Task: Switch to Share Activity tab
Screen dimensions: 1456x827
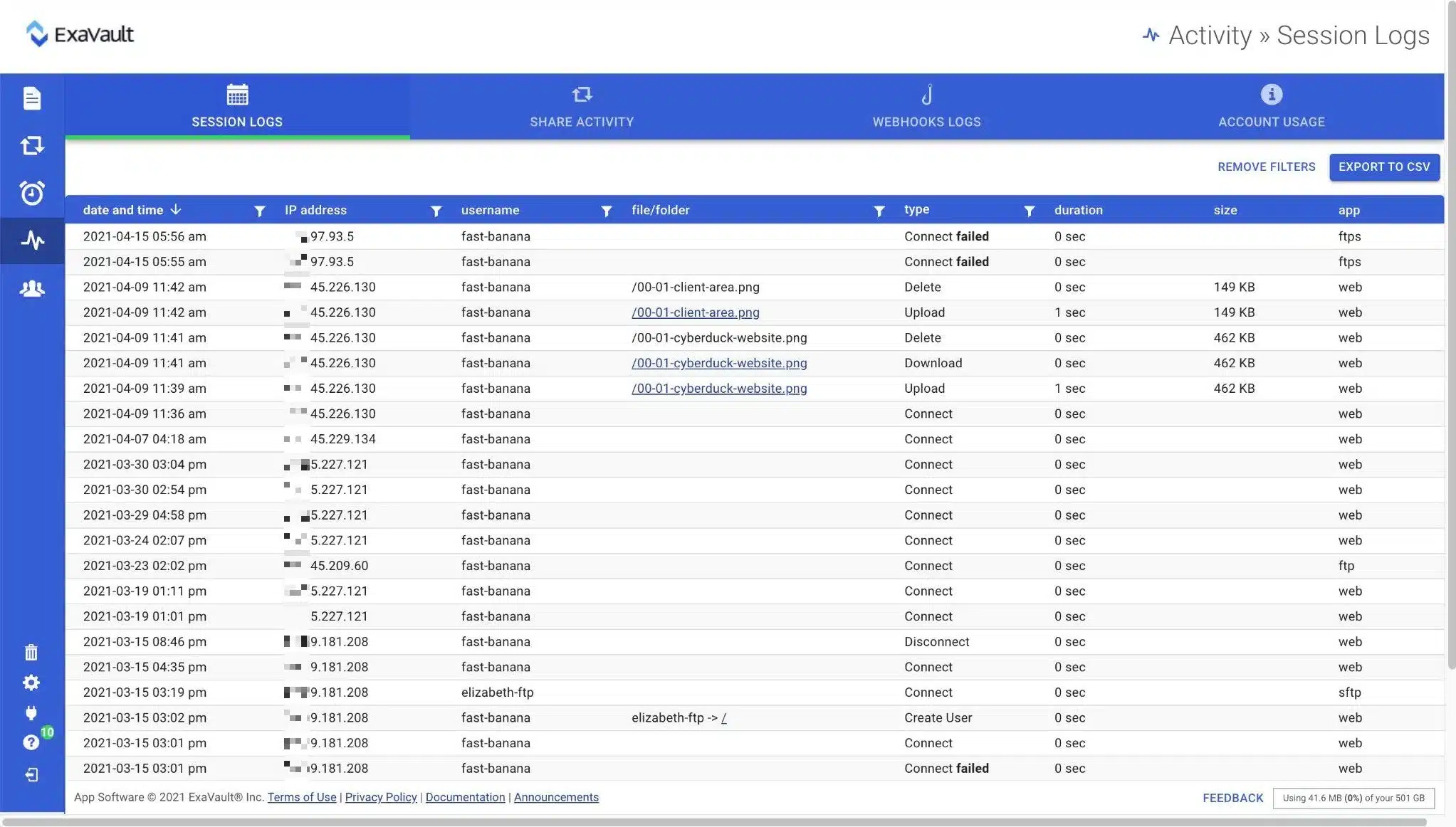Action: coord(582,106)
